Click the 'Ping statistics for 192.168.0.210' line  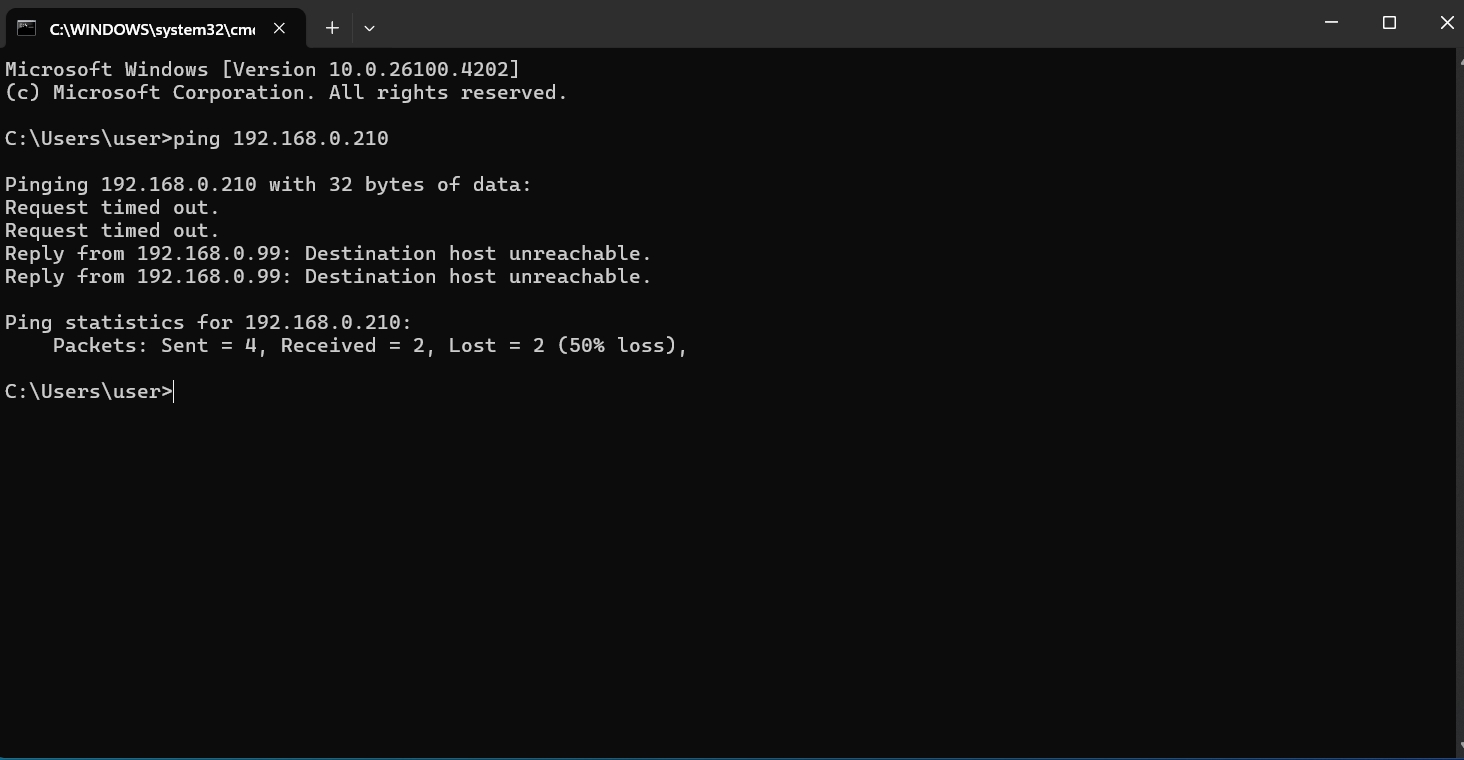[x=208, y=323]
